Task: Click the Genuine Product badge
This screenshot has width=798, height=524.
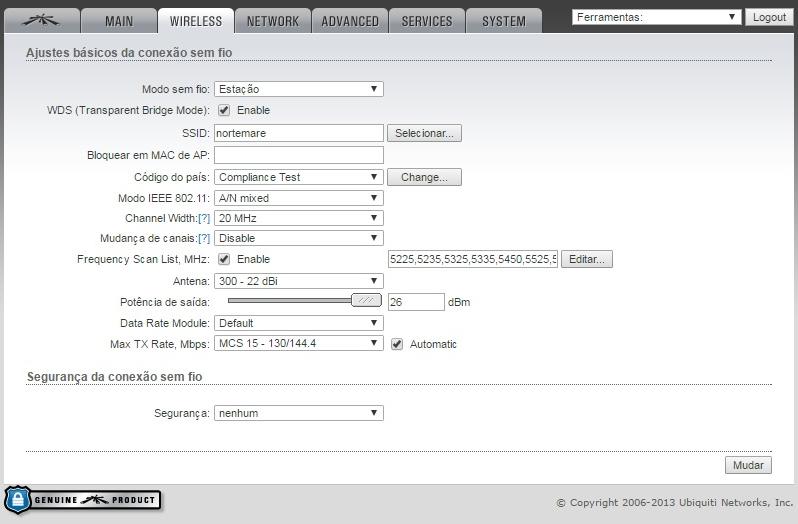Action: pyautogui.click(x=83, y=500)
